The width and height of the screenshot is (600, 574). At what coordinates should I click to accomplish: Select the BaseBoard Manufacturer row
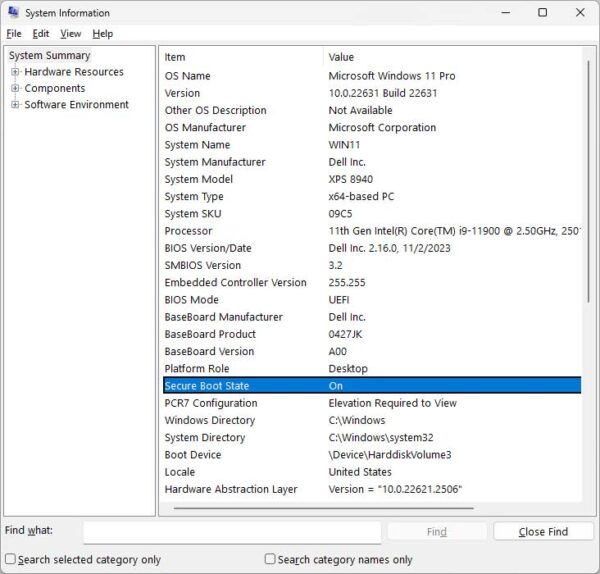tap(372, 317)
